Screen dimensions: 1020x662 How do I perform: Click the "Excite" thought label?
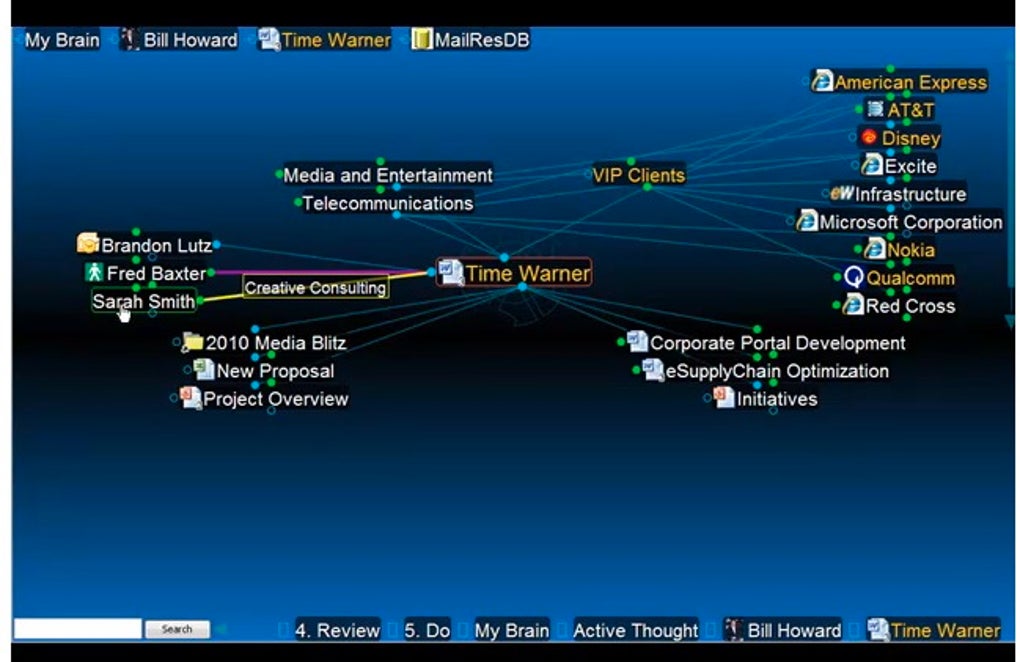click(911, 165)
